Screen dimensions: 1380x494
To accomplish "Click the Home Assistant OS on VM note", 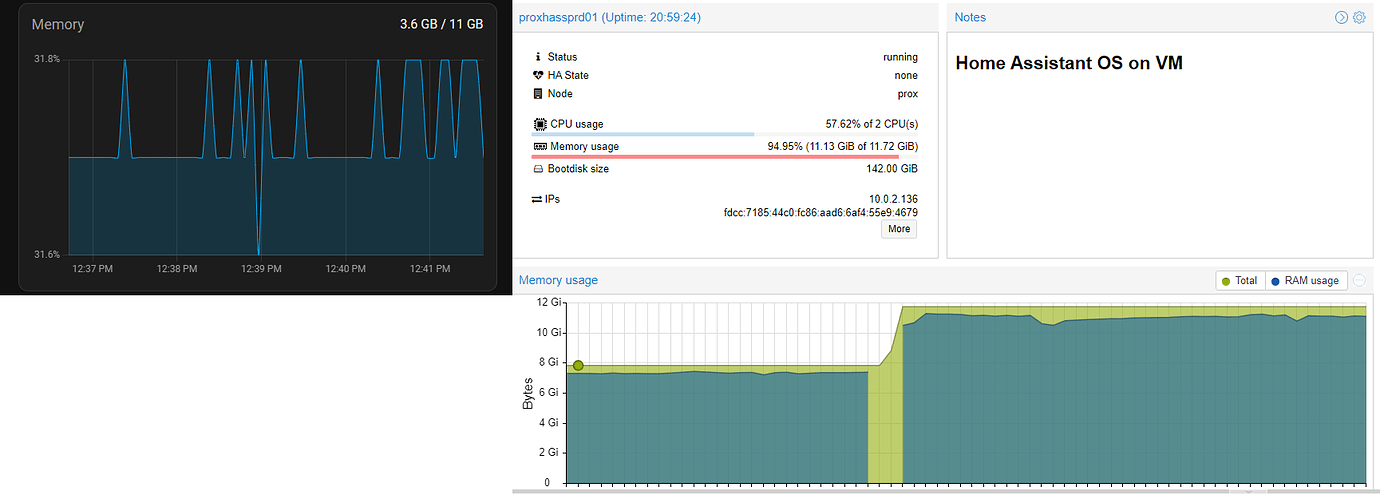I will pos(1069,63).
